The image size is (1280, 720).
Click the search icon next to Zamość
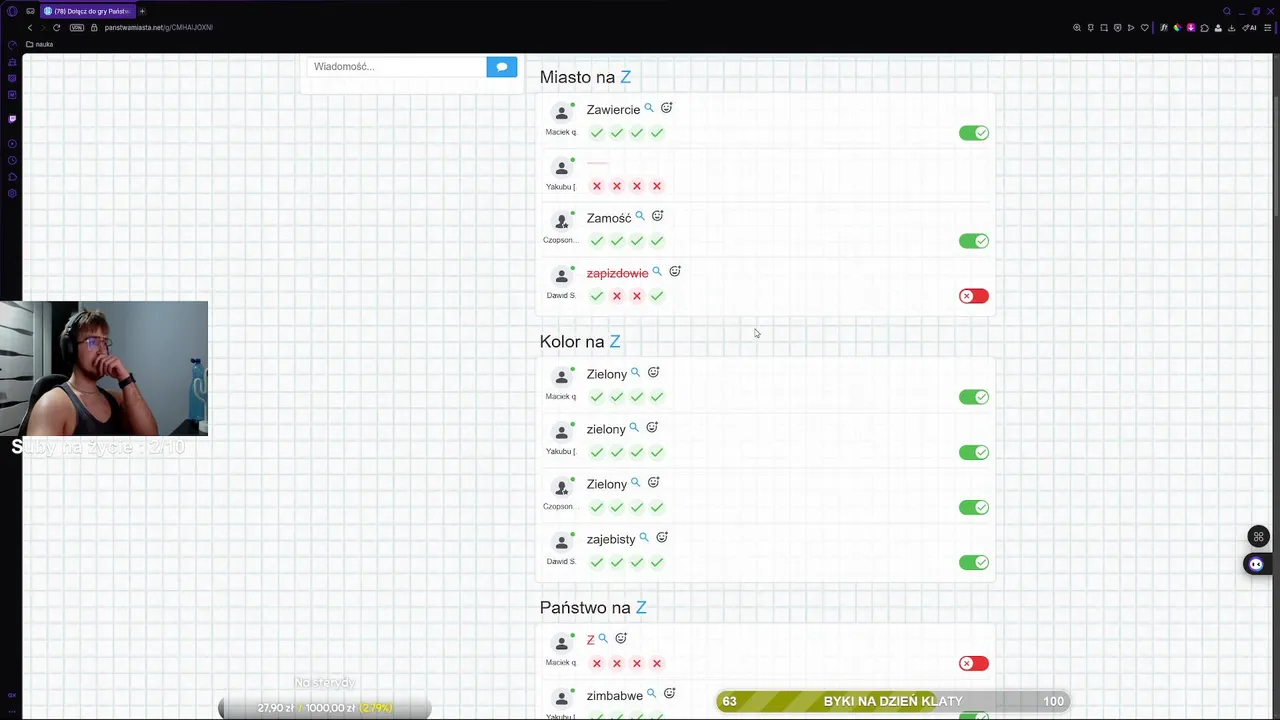[x=640, y=216]
